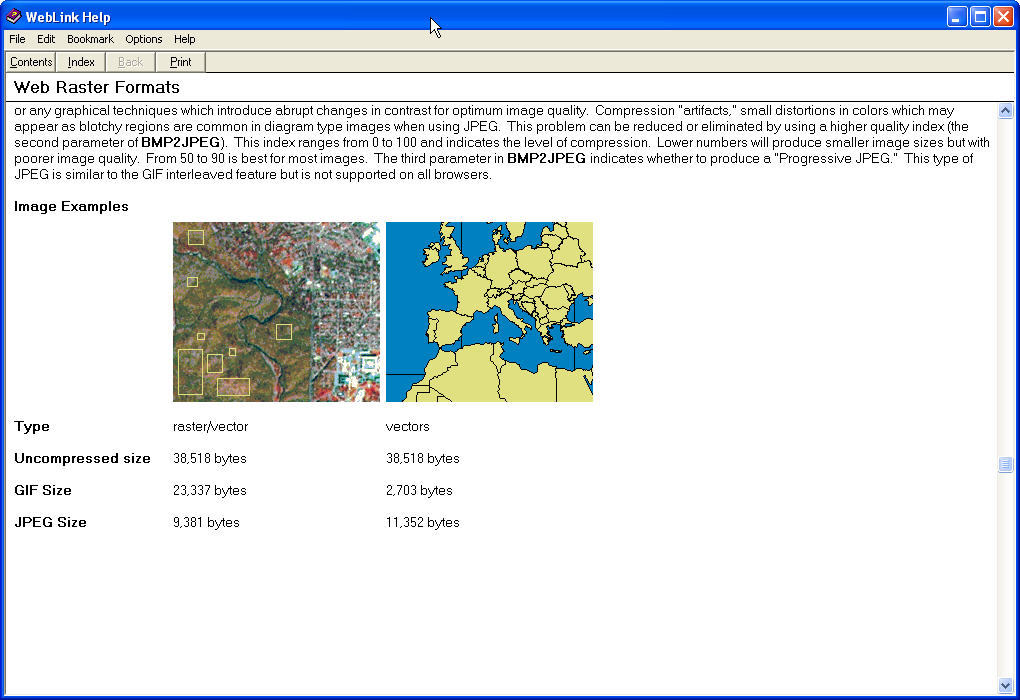Click the 9,381 bytes JPEG value
The image size is (1020, 700).
pos(206,522)
